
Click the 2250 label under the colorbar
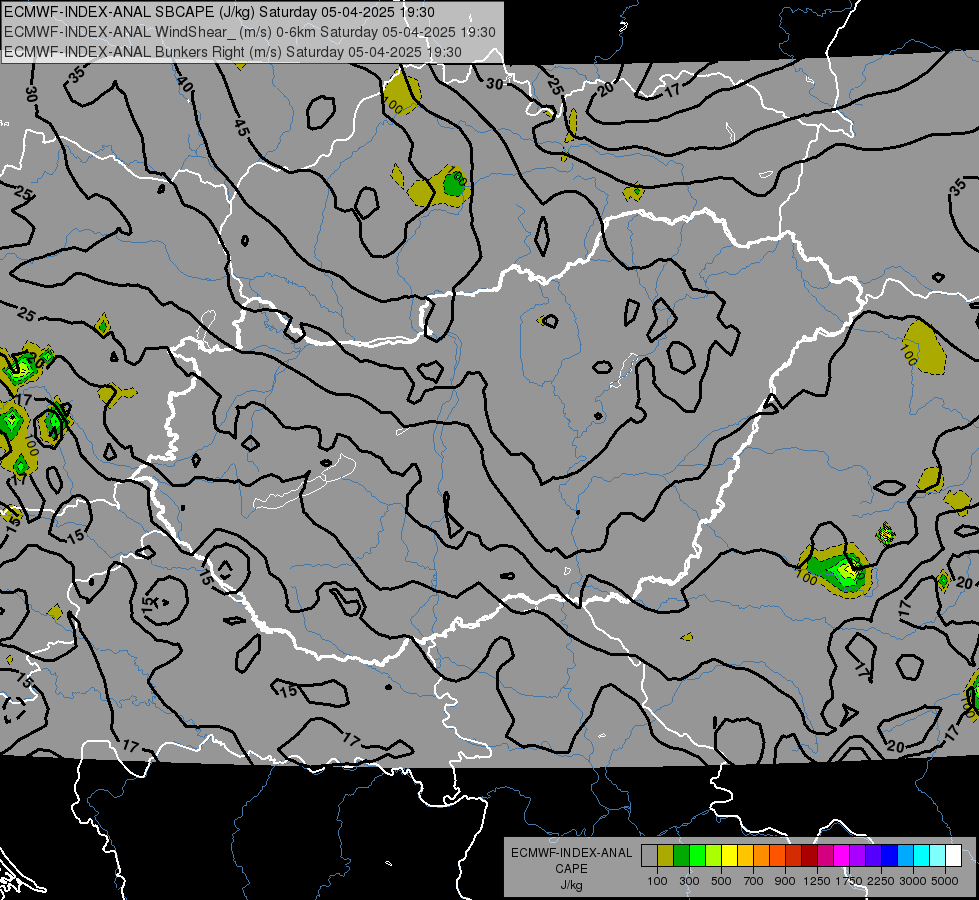(881, 881)
